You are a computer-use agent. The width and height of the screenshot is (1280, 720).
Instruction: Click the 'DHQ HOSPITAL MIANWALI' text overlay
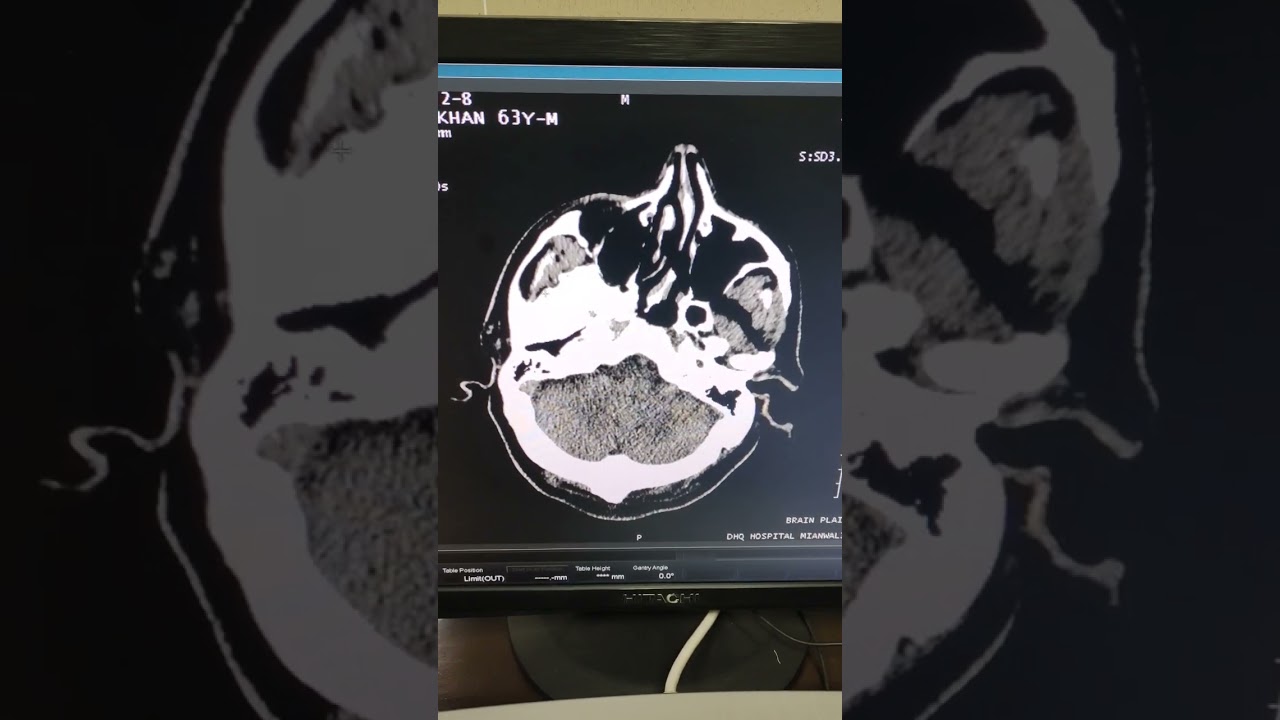point(784,536)
